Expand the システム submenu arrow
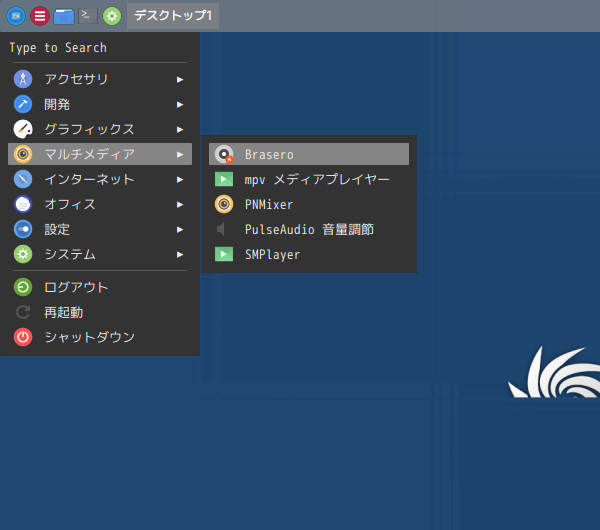Image resolution: width=600 pixels, height=530 pixels. coord(180,255)
